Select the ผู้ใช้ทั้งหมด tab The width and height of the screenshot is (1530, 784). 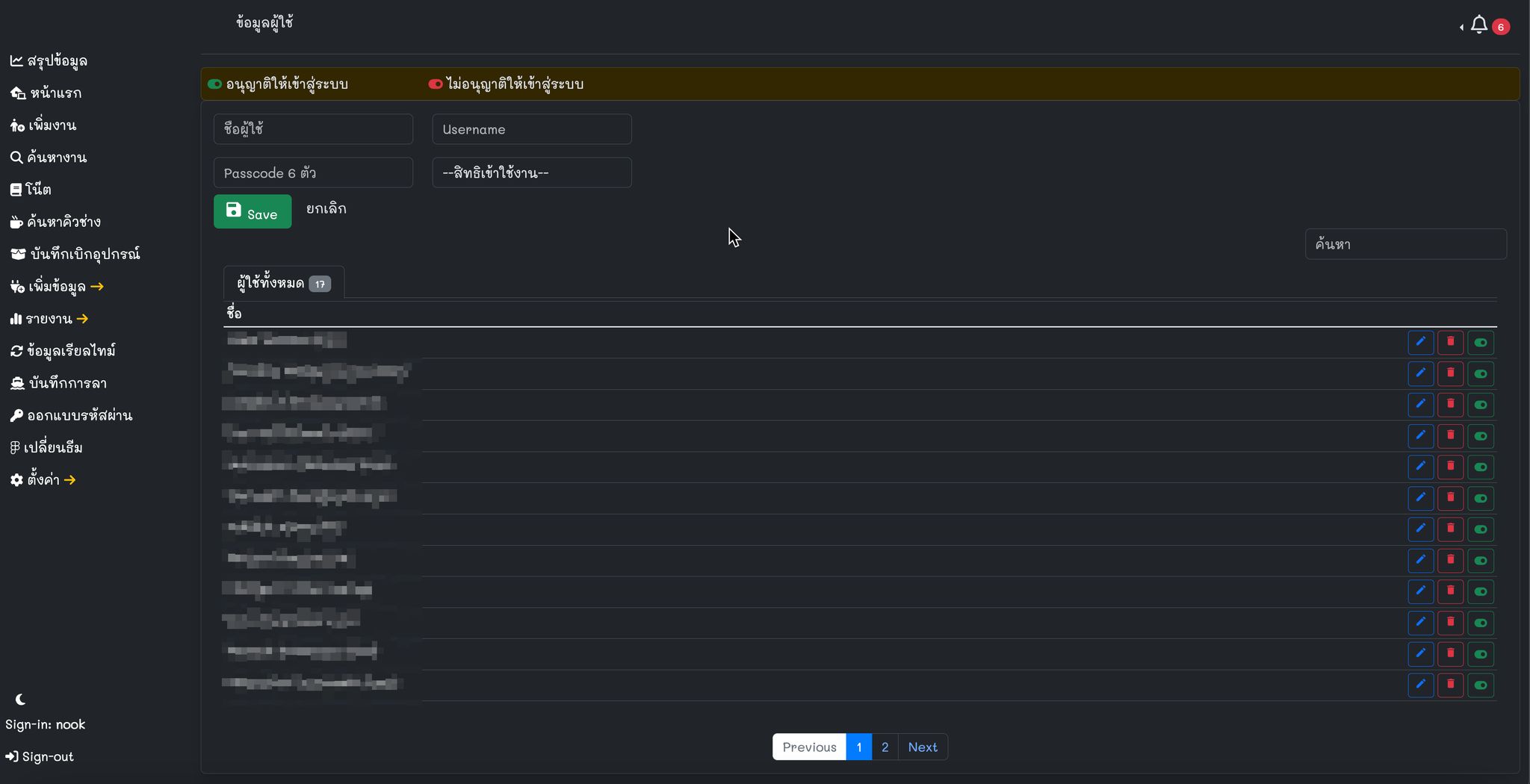283,284
